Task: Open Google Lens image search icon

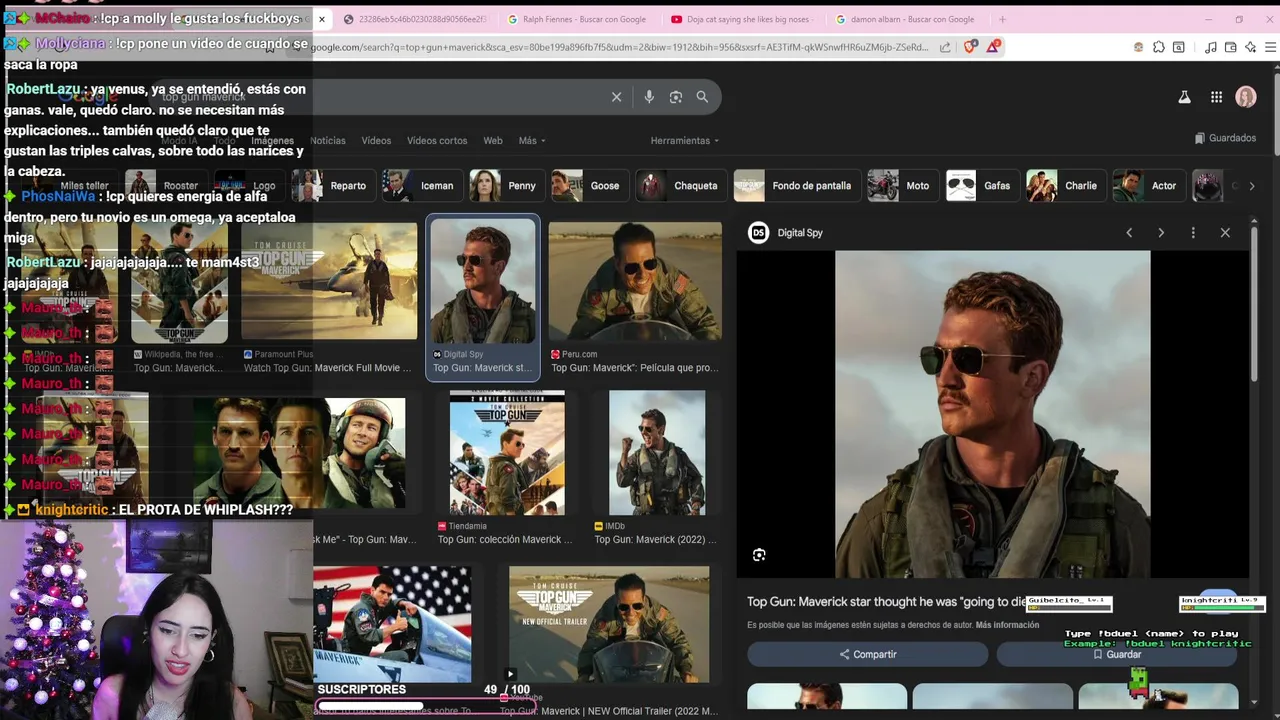Action: [676, 97]
